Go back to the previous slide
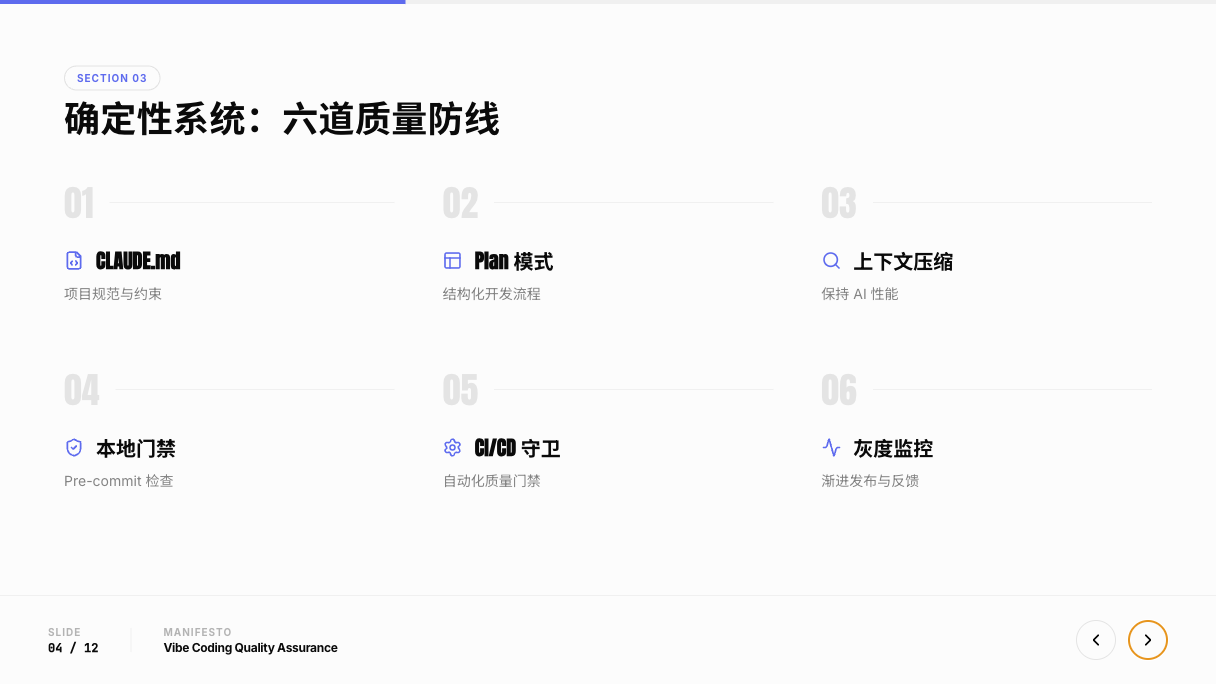The image size is (1216, 684). pos(1095,640)
